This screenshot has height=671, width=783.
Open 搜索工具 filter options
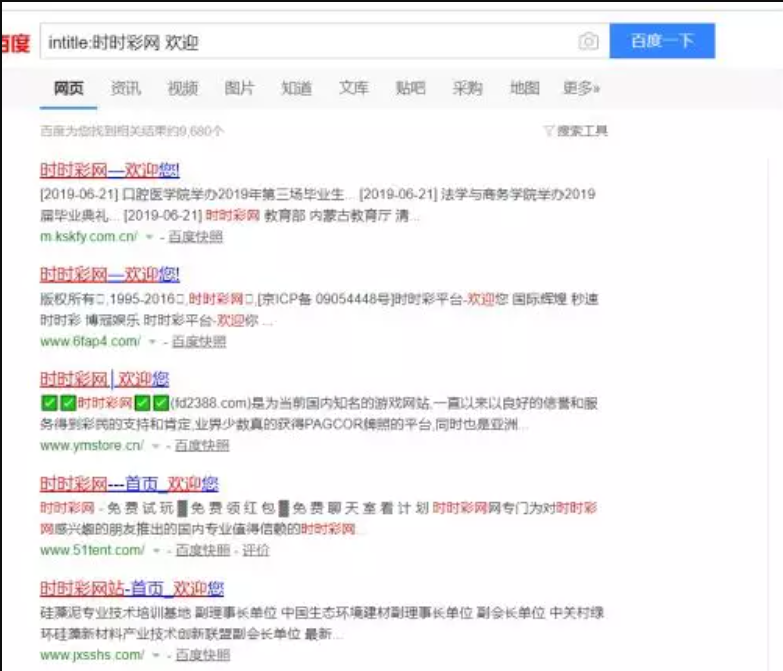coord(575,131)
